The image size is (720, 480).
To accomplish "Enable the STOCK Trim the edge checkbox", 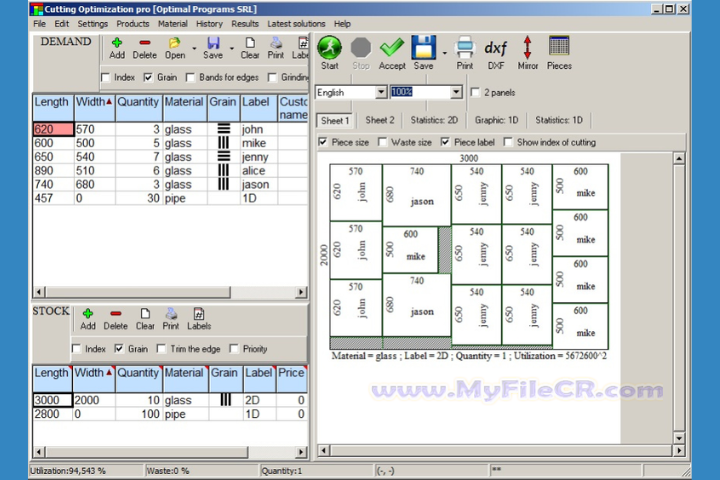I will tap(161, 349).
